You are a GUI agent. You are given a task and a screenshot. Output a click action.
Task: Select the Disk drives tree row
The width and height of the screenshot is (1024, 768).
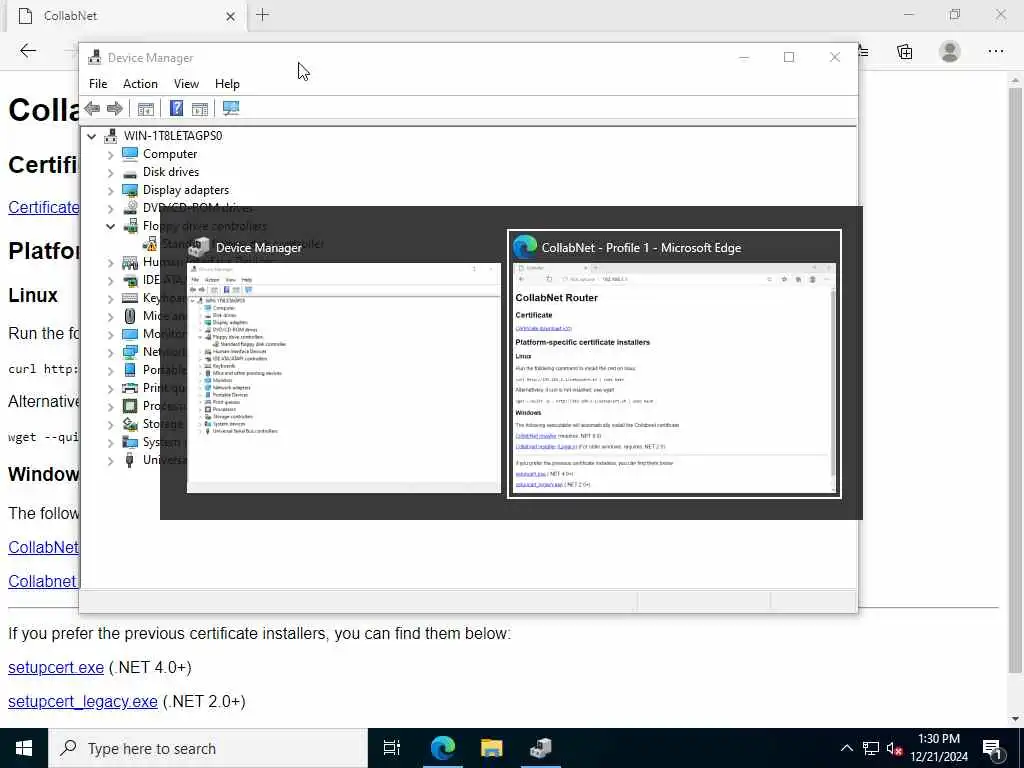pos(161,172)
